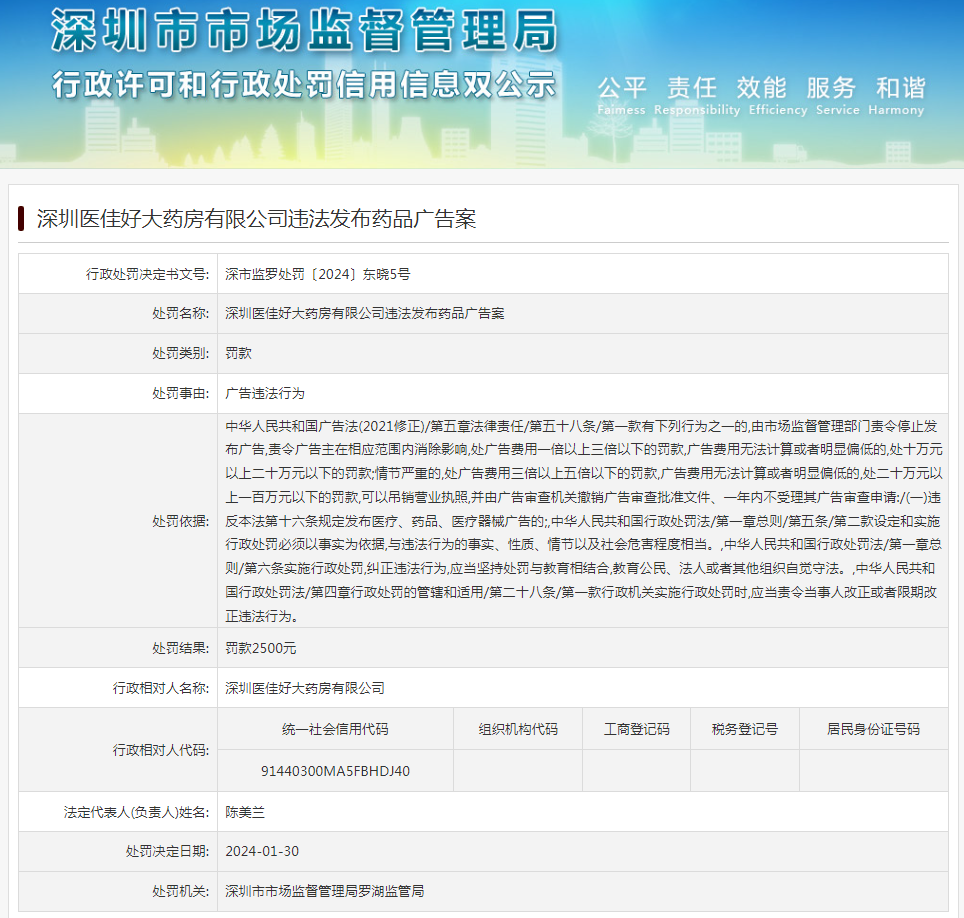Screen dimensions: 964x918
Task: Click the date 2024-01-30
Action: (x=262, y=852)
